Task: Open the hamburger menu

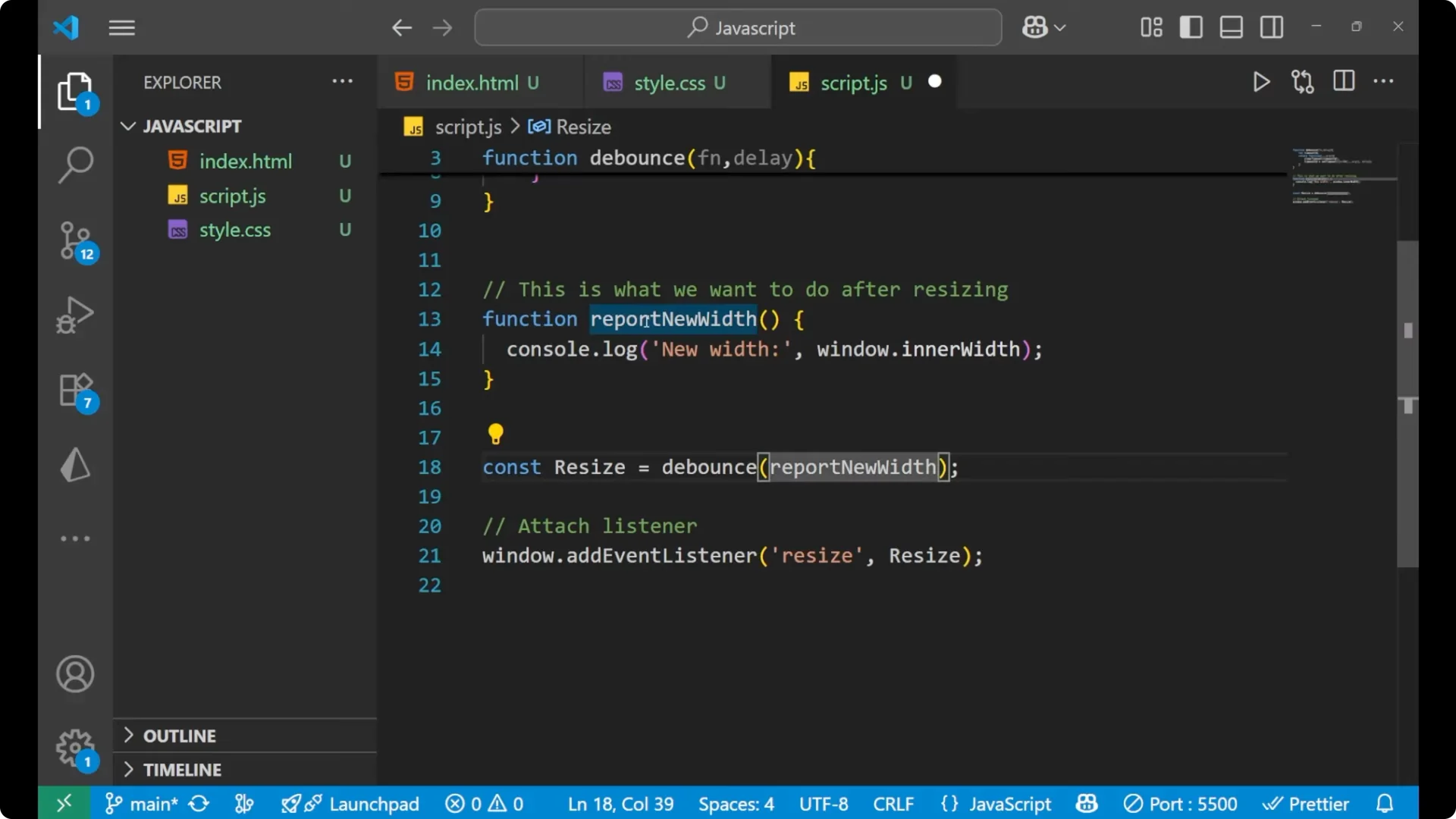Action: (121, 27)
